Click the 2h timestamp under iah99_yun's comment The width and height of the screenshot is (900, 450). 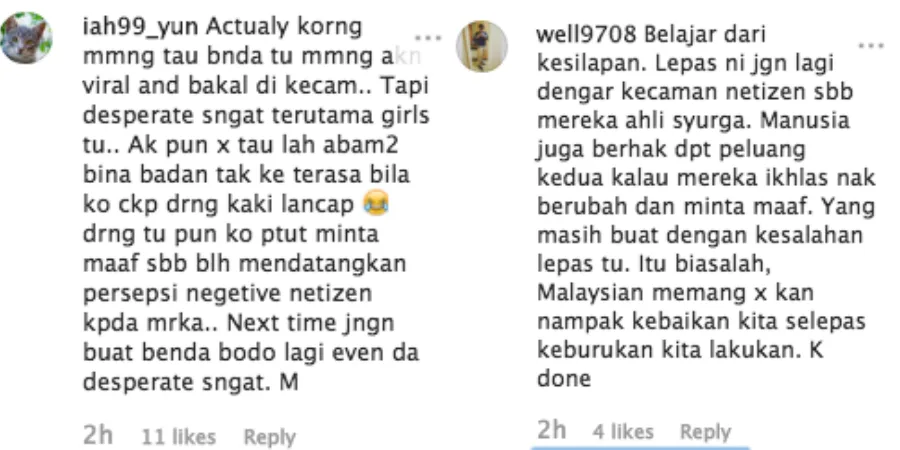98,436
